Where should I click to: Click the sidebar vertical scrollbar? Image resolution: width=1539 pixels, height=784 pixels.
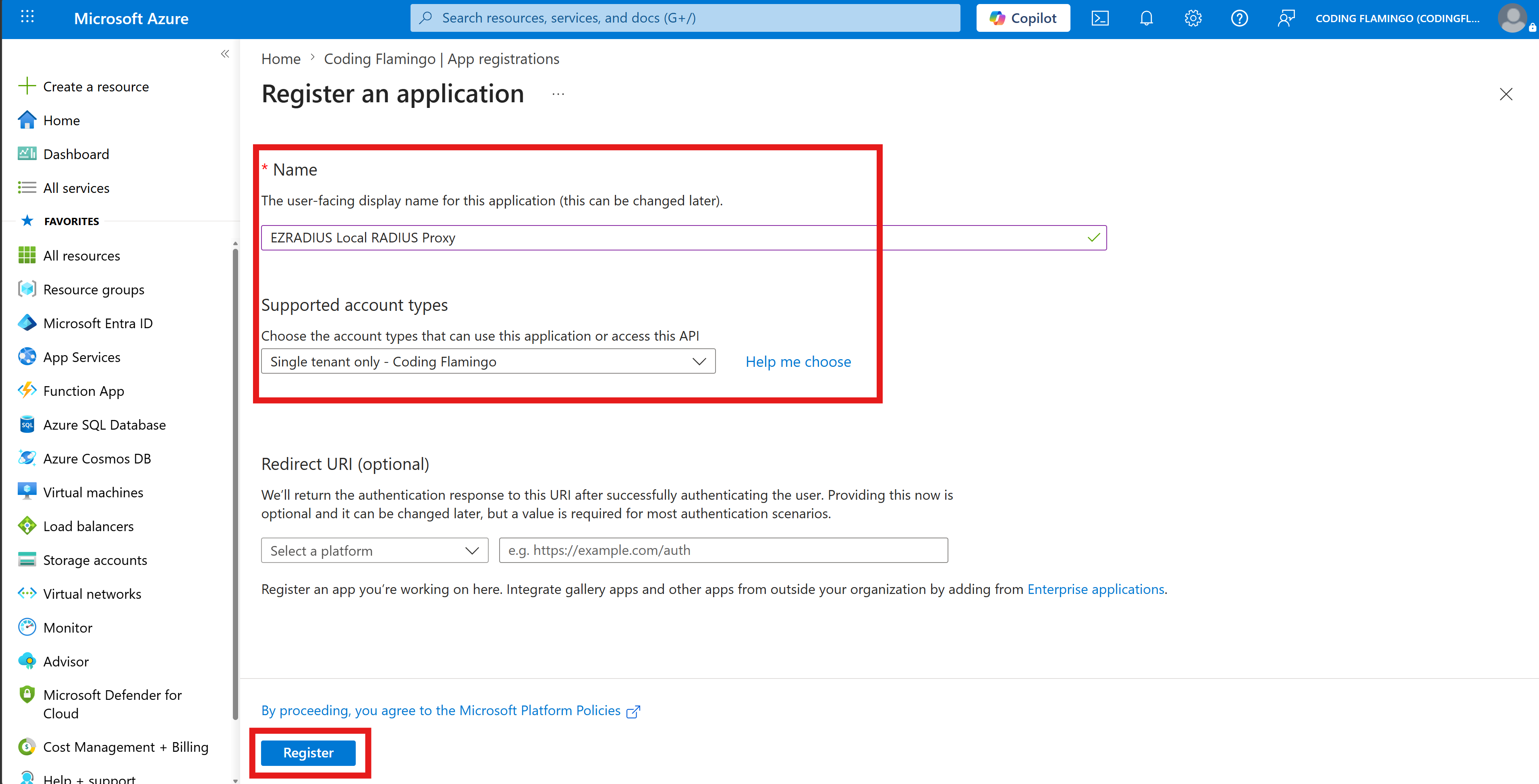pos(235,484)
